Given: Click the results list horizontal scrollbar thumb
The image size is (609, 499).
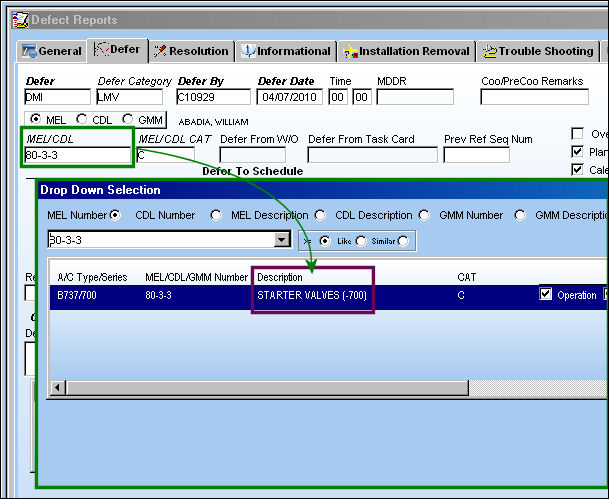Looking at the screenshot, I should coord(267,387).
